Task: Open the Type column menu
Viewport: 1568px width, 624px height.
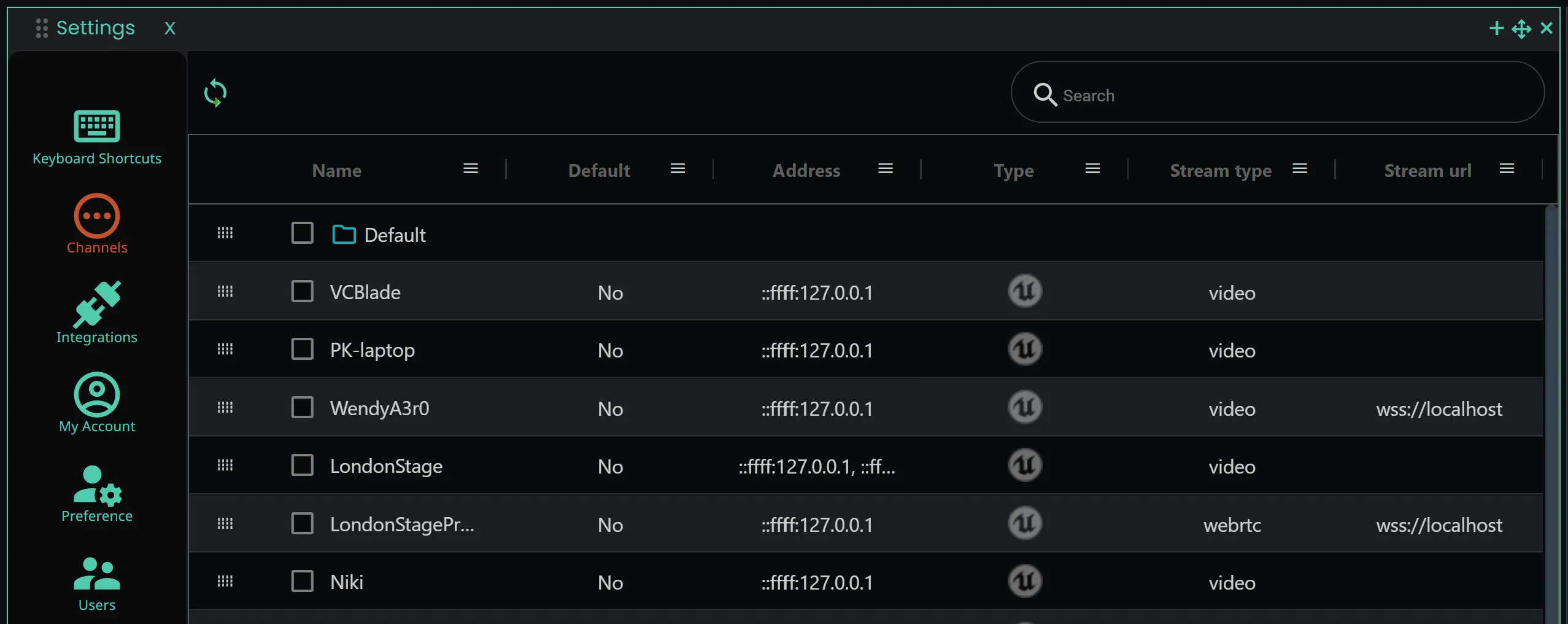Action: 1092,168
